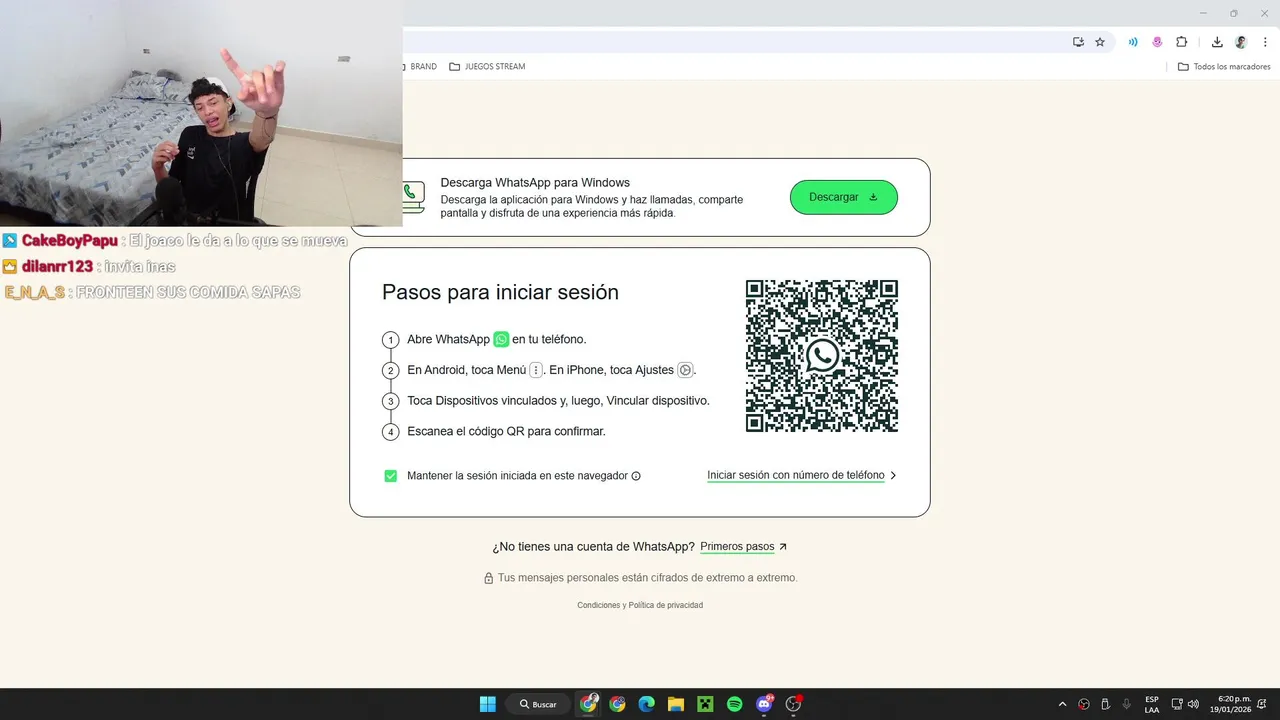This screenshot has height=720, width=1280.
Task: Click the info icon beside Mantener la sesión
Action: click(x=636, y=476)
